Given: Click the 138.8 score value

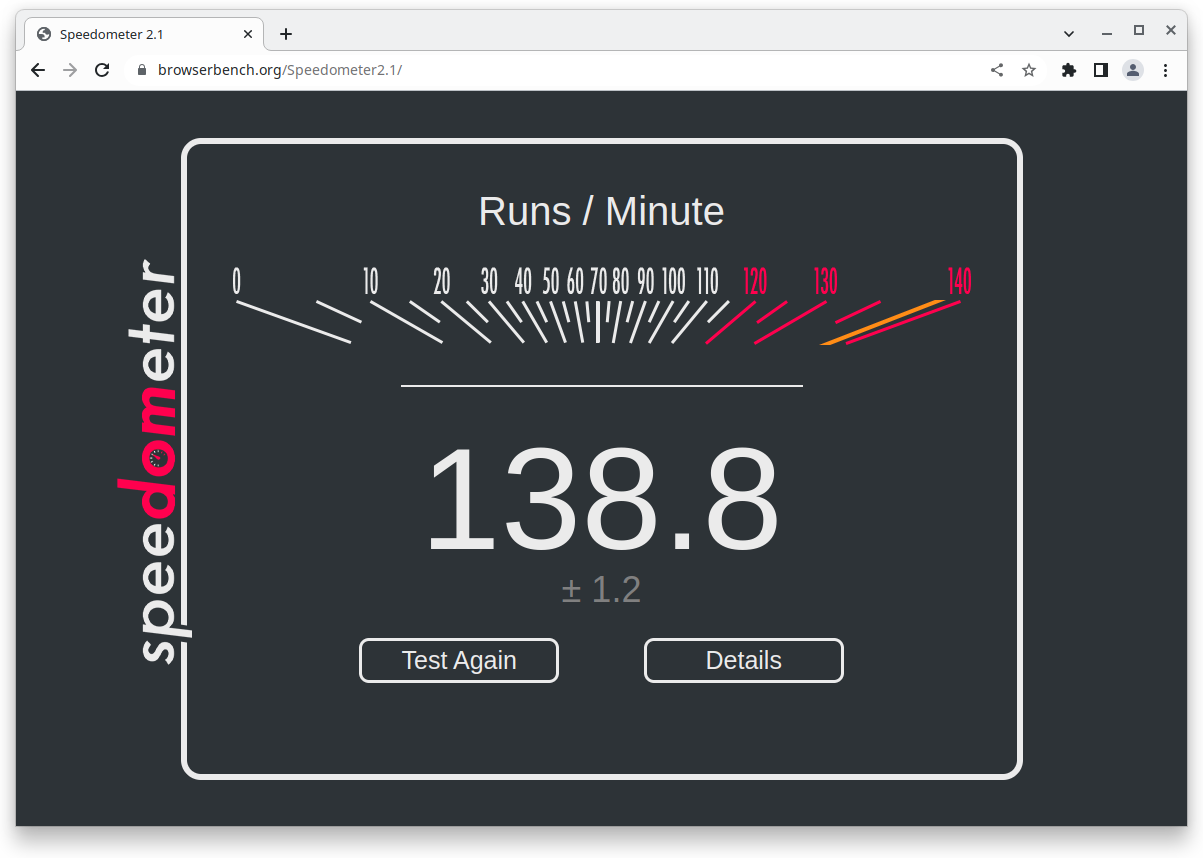Looking at the screenshot, I should click(602, 498).
